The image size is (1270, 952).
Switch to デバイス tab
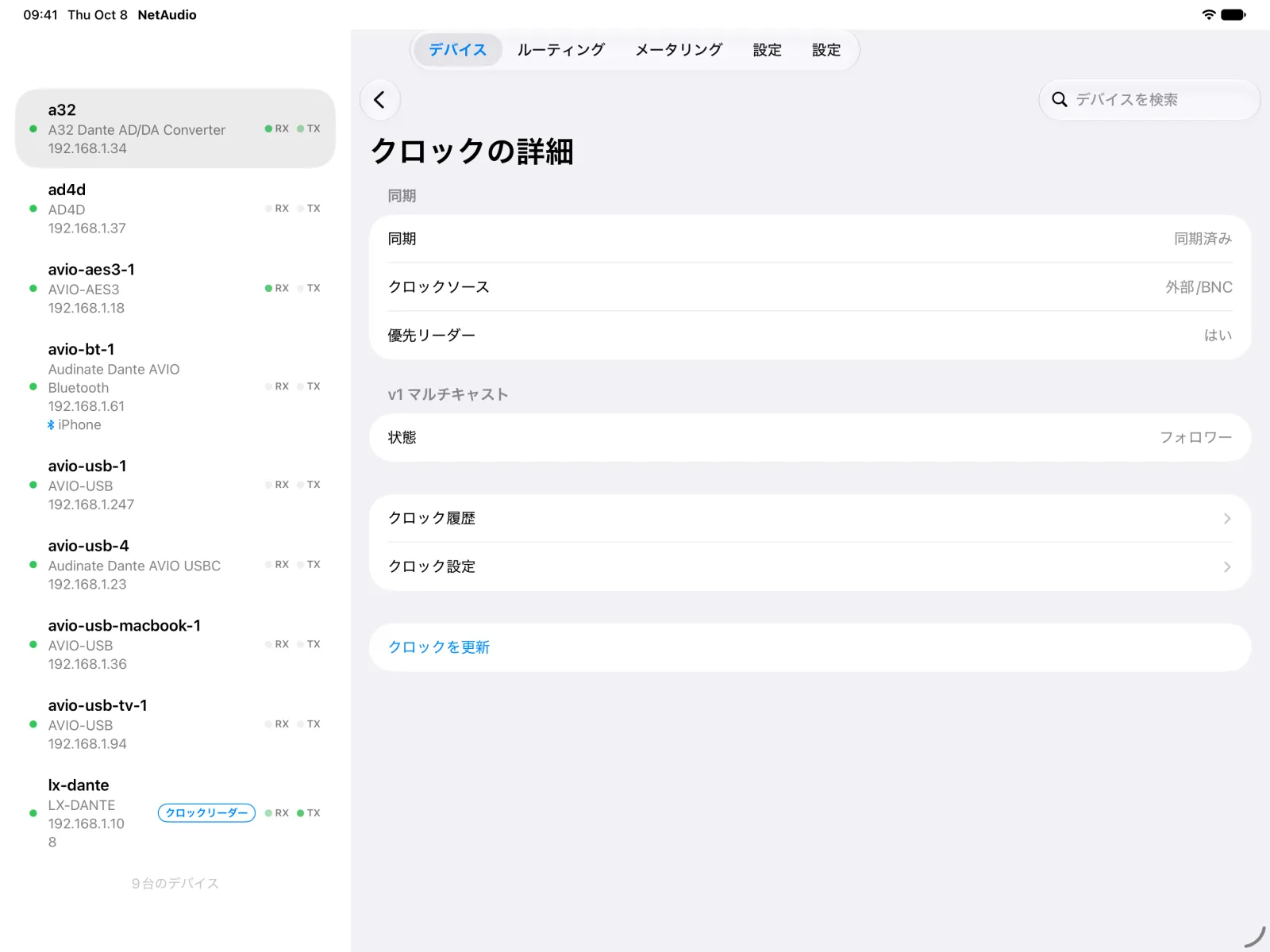click(x=458, y=50)
